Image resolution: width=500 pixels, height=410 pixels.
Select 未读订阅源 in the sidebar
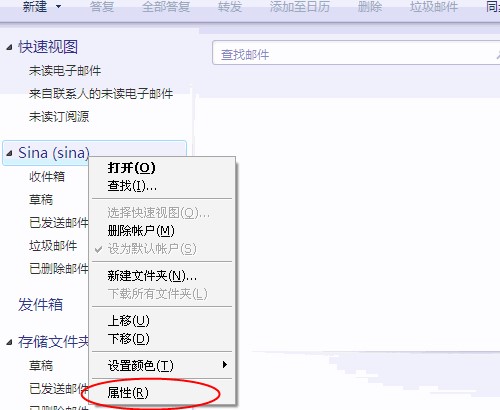59,117
